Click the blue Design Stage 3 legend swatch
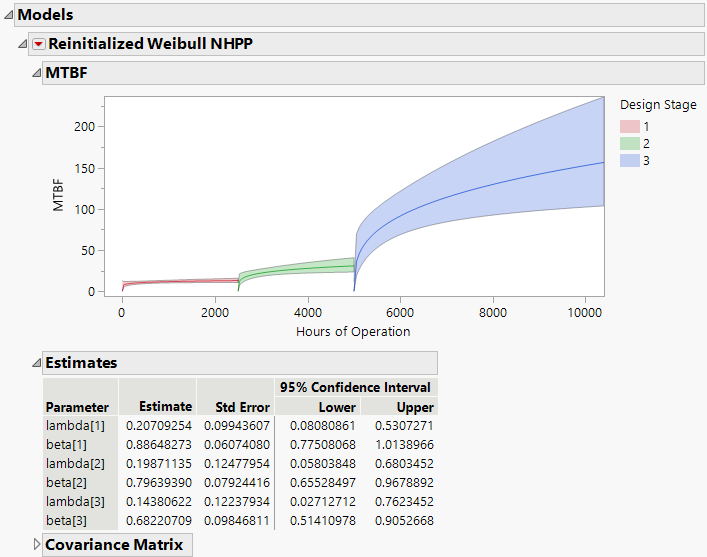The height and width of the screenshot is (557, 707). [x=629, y=160]
